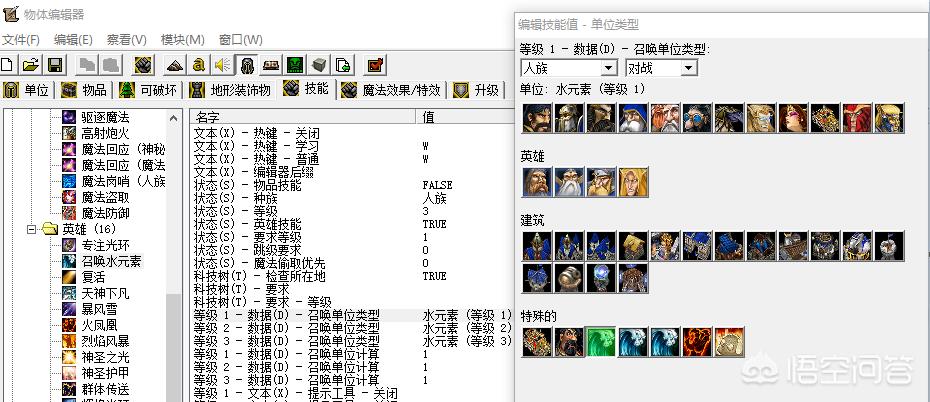Open the AI Editor green face icon

[x=295, y=64]
